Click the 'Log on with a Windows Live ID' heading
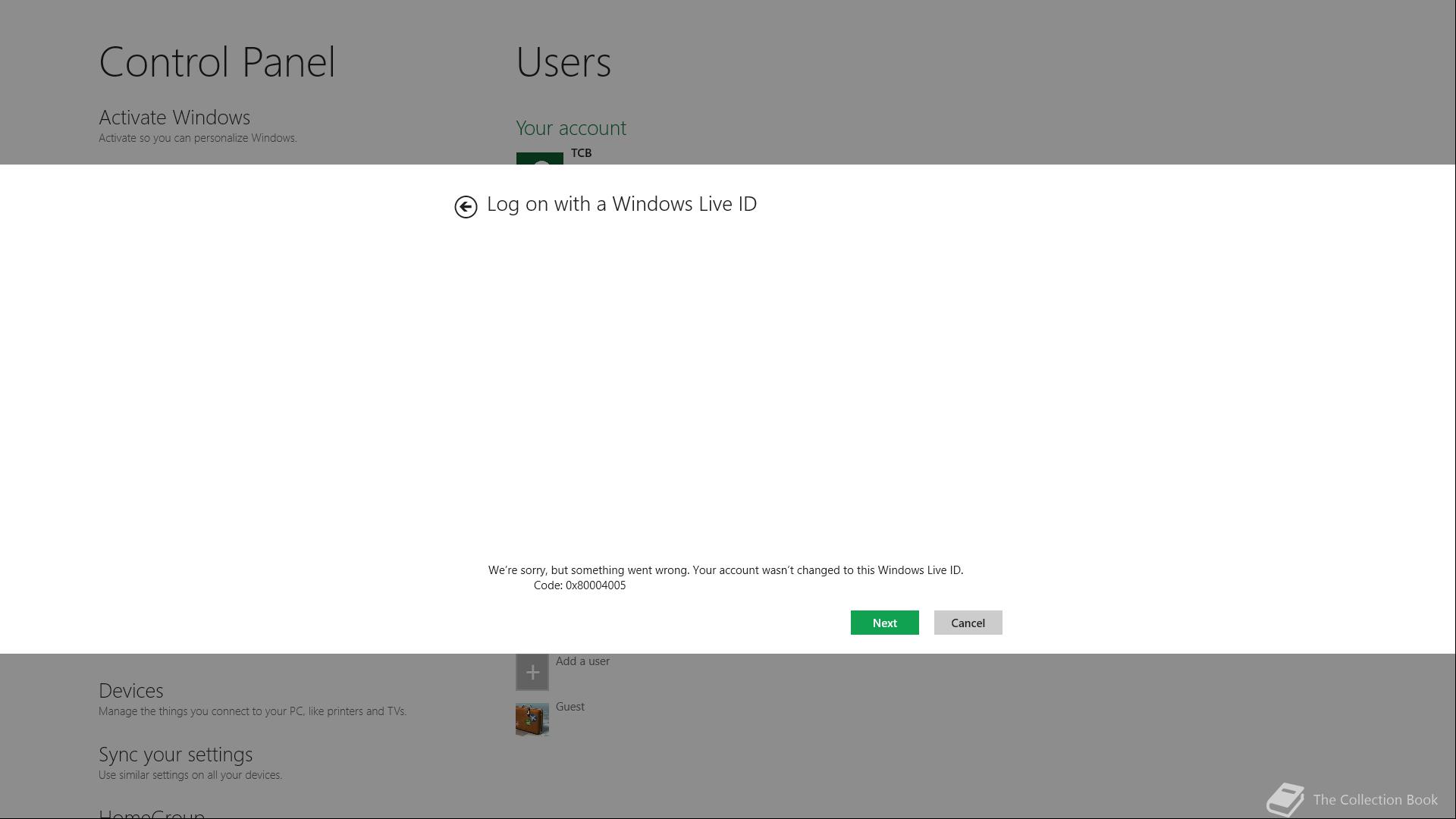1456x819 pixels. [x=622, y=204]
